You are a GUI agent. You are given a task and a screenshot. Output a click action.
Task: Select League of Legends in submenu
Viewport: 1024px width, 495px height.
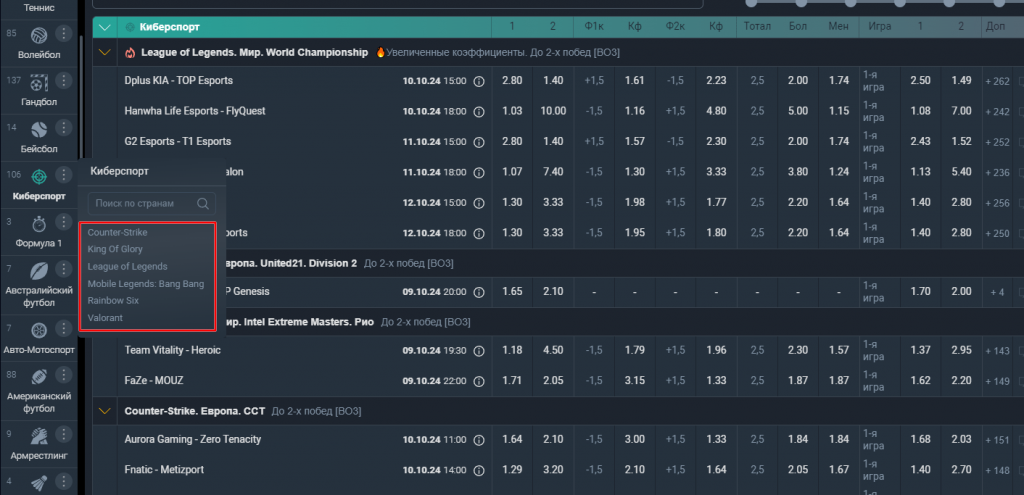127,266
